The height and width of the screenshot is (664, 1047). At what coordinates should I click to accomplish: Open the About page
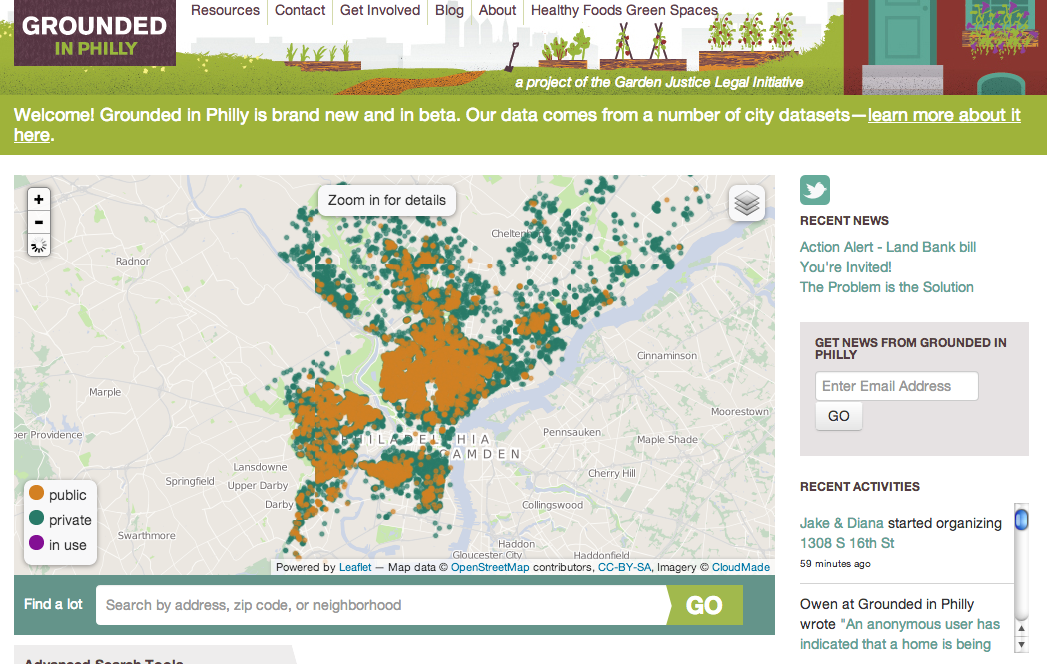pyautogui.click(x=497, y=11)
